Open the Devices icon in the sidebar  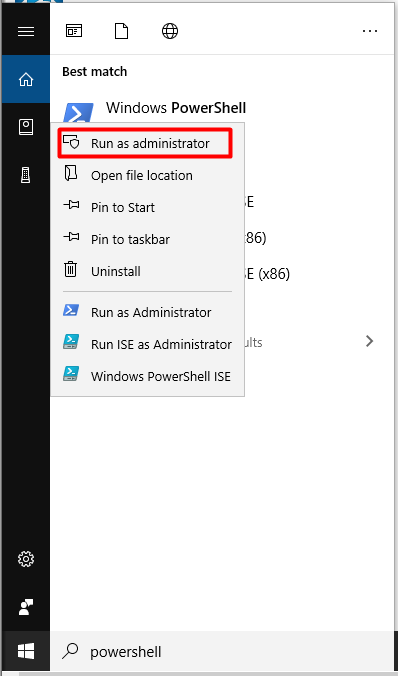pos(26,175)
